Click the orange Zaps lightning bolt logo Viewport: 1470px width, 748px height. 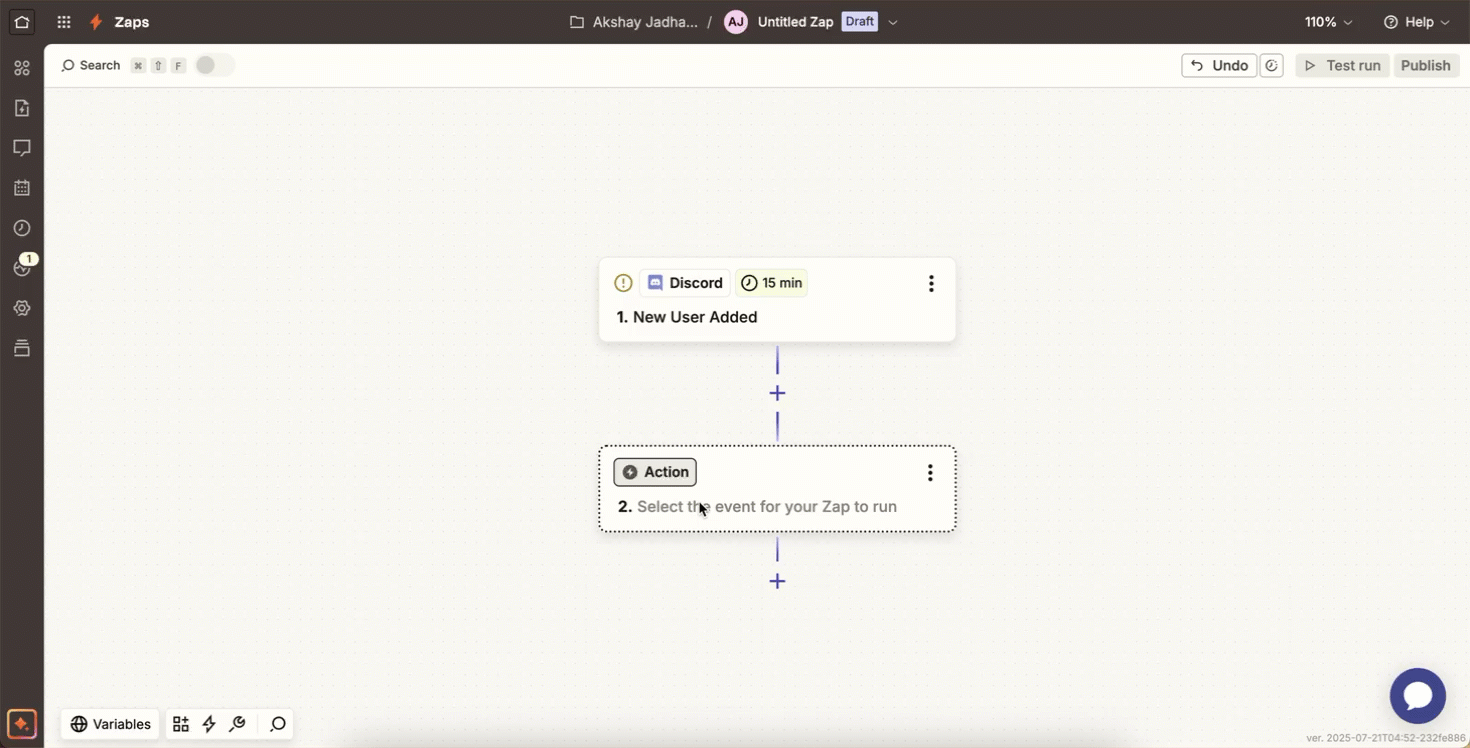click(96, 22)
